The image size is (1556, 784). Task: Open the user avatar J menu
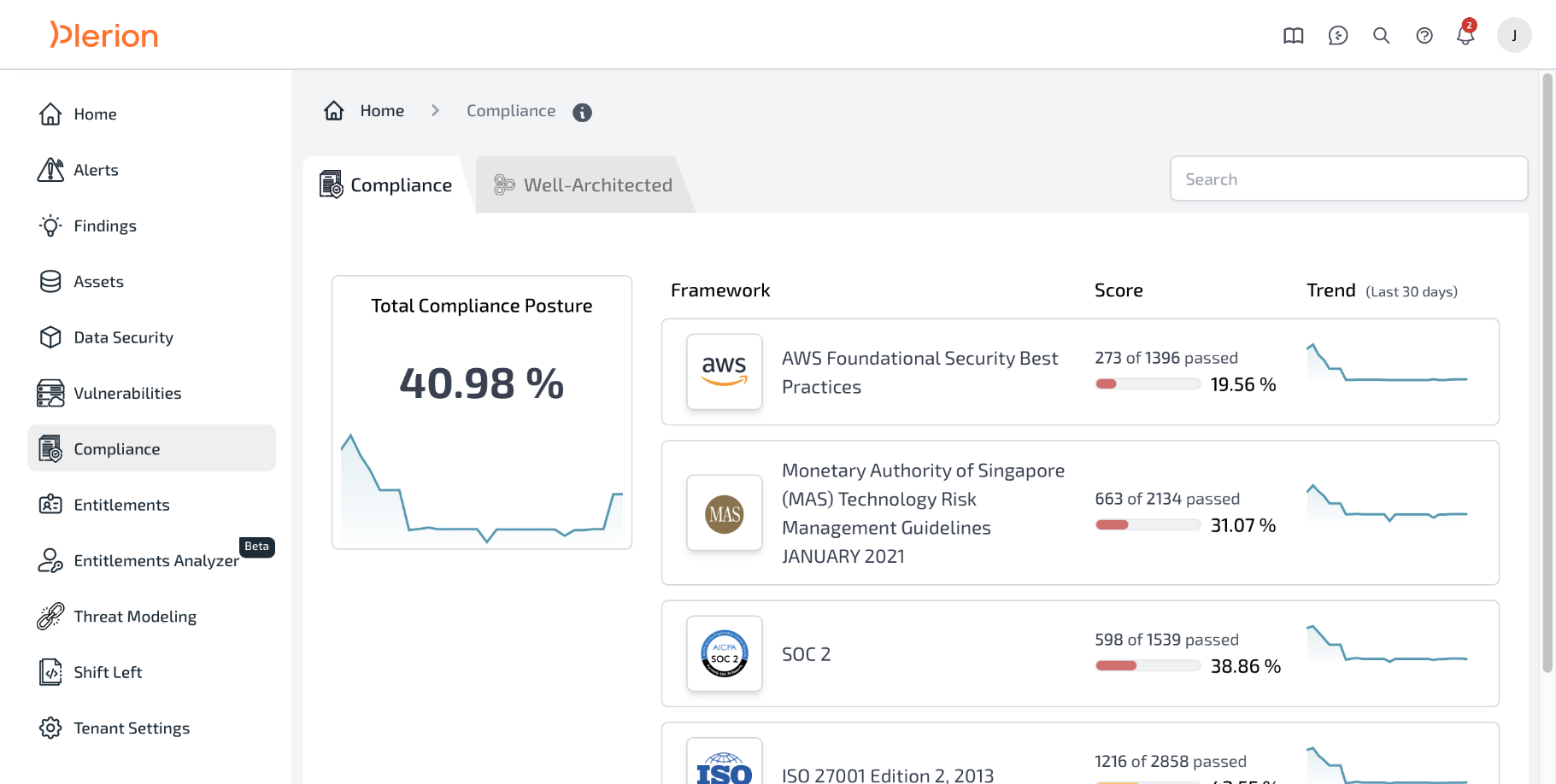coord(1514,35)
